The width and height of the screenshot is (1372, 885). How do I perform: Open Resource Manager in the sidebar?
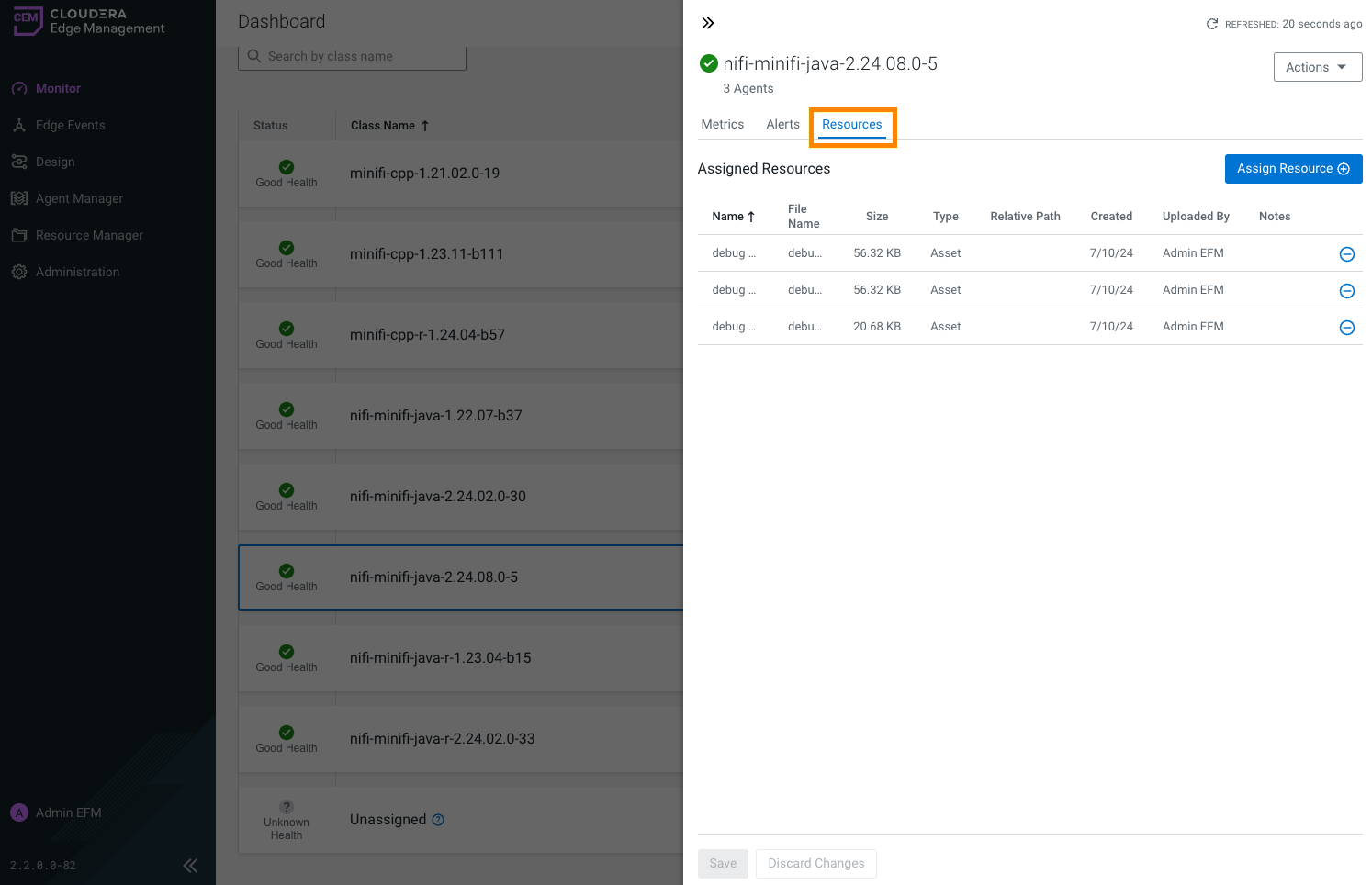click(x=89, y=236)
